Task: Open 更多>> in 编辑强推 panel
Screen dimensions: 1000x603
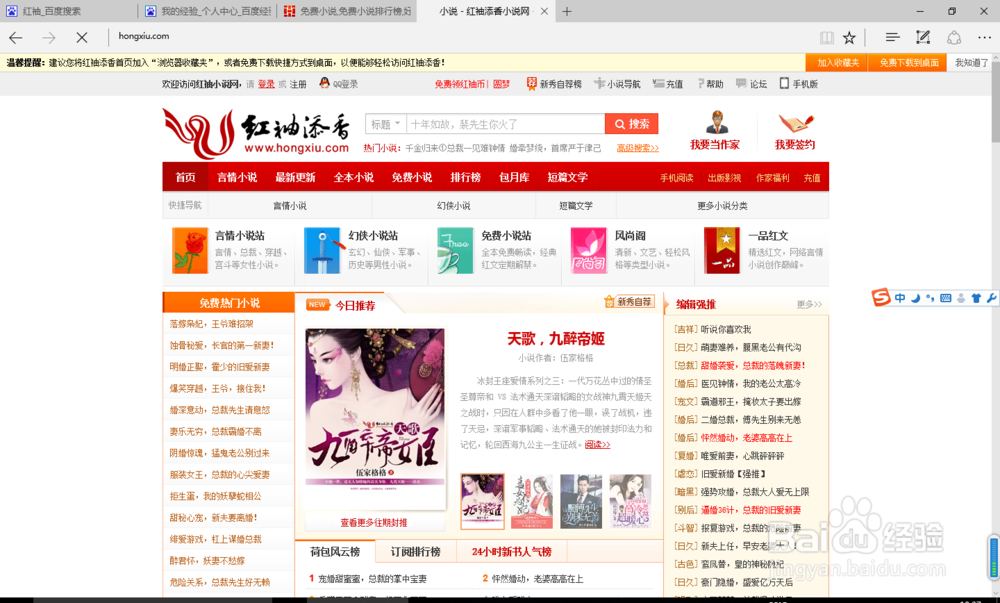Action: (809, 305)
